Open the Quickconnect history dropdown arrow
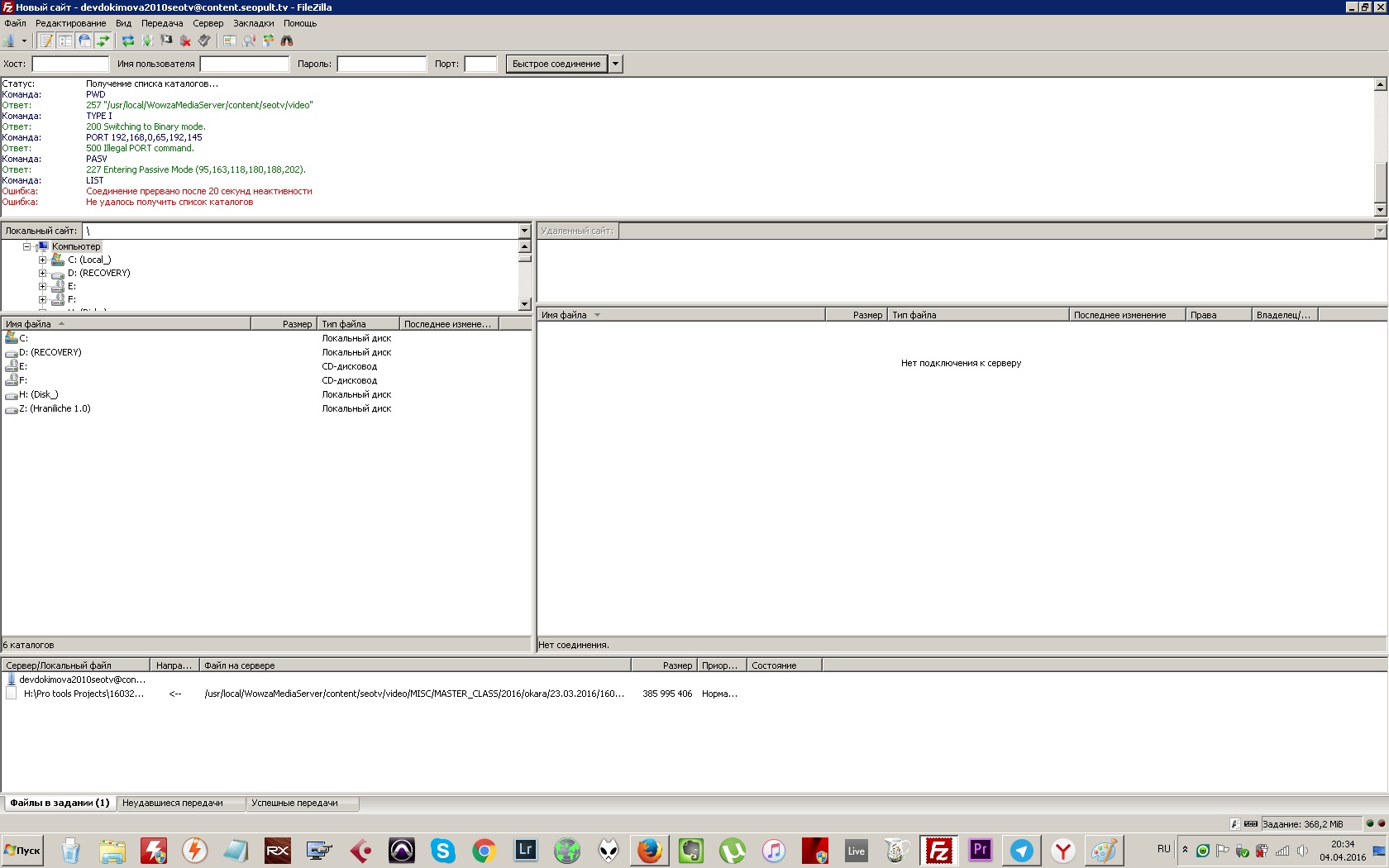This screenshot has height=868, width=1389. tap(615, 64)
